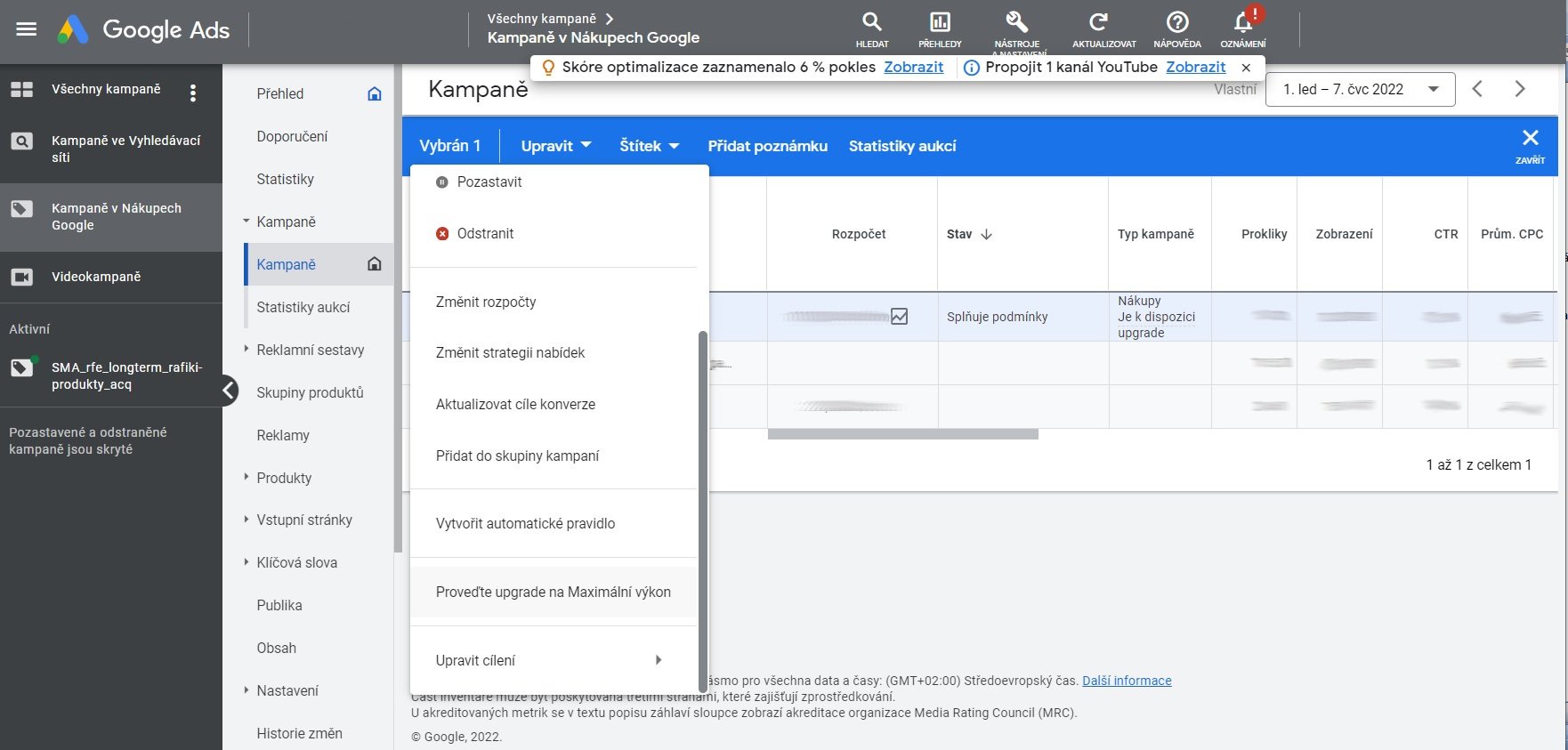Open Další informace link
This screenshot has height=750, width=1568.
(x=1127, y=681)
